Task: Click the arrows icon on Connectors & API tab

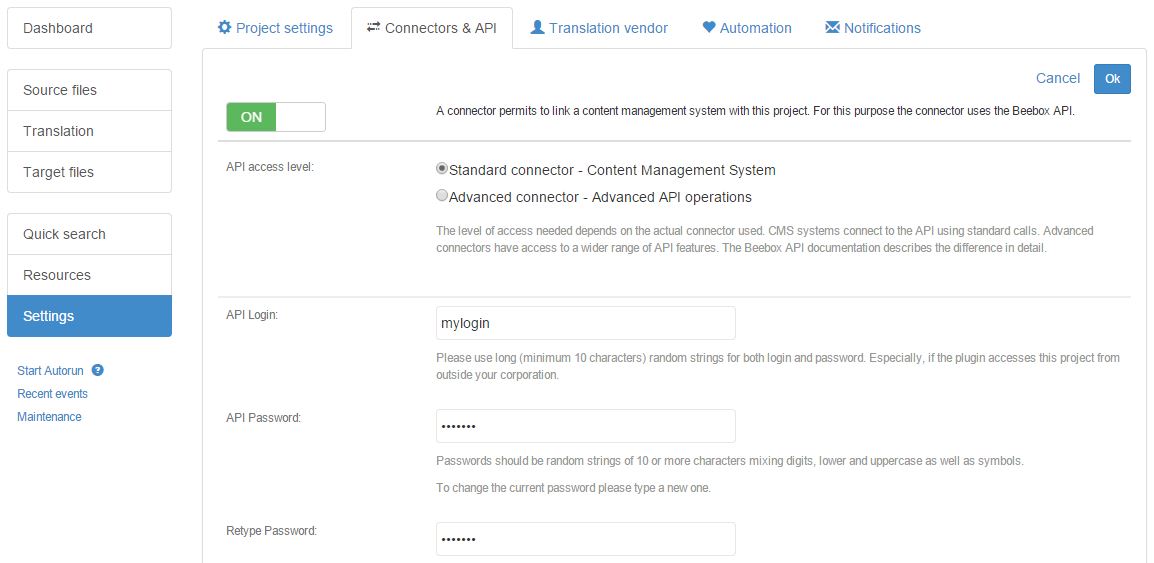Action: [x=374, y=28]
